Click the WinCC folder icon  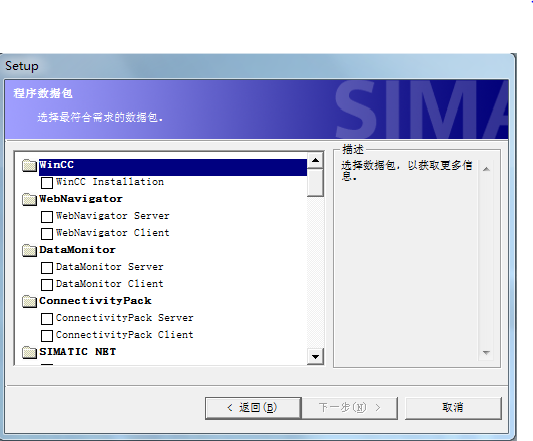coord(29,165)
